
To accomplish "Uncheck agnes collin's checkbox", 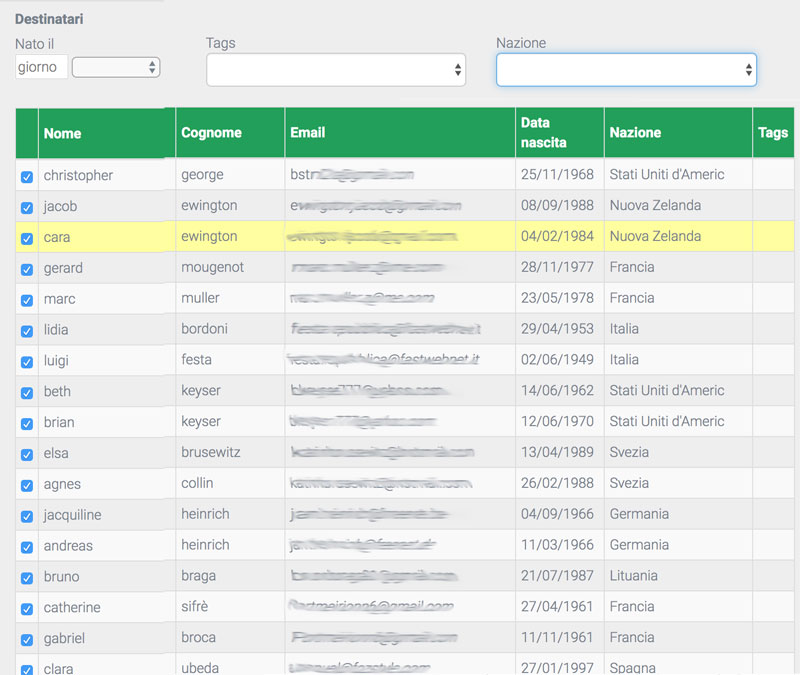I will 27,485.
